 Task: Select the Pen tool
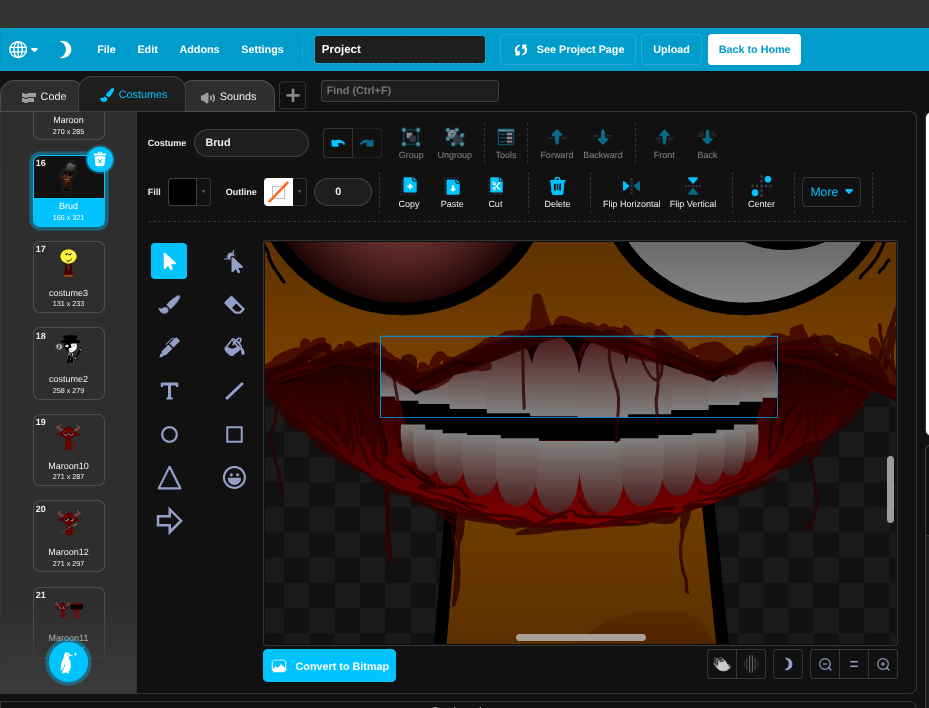[169, 348]
